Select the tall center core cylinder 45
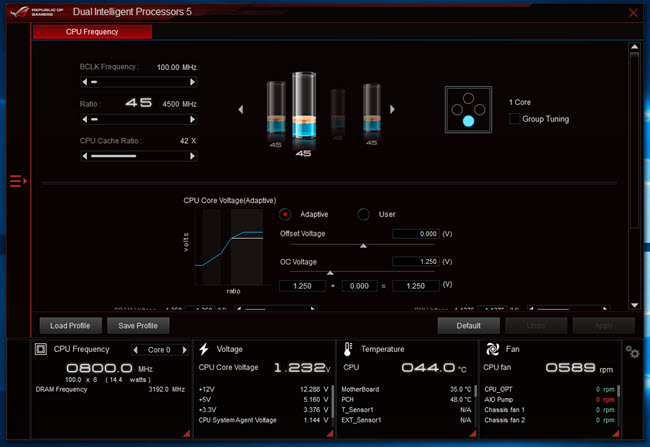650x447 pixels. (304, 106)
